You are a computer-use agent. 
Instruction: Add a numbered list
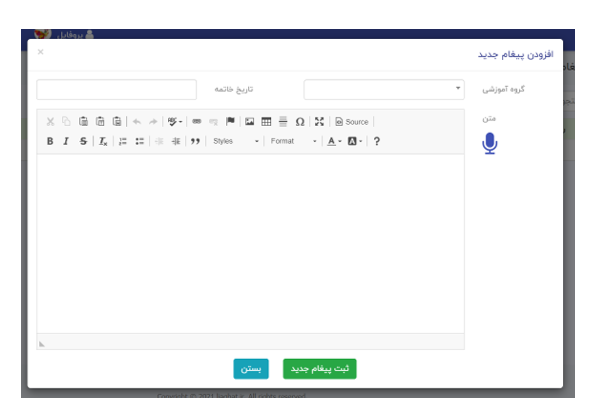point(123,141)
